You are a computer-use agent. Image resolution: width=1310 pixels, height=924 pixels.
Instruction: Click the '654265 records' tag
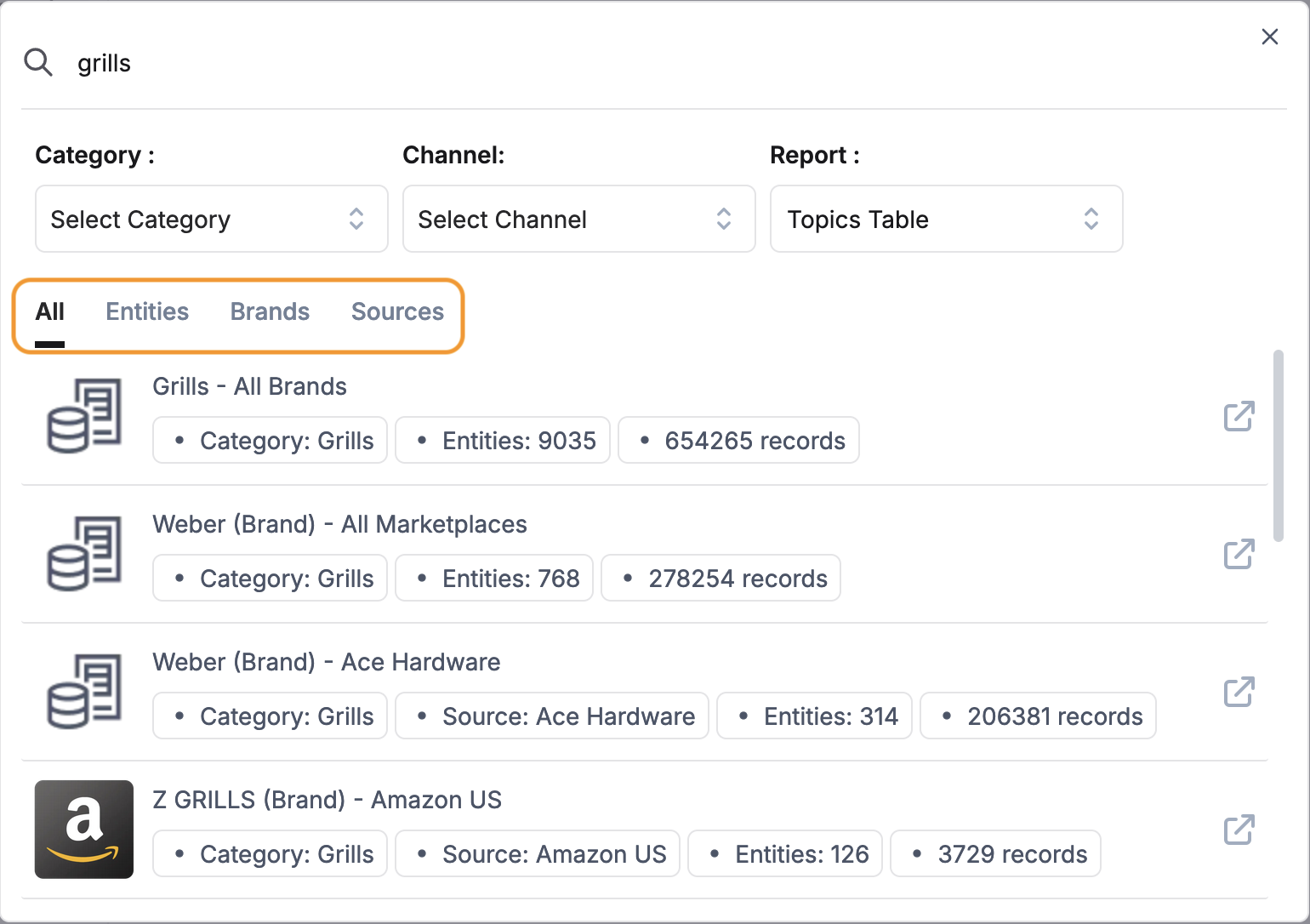point(738,440)
